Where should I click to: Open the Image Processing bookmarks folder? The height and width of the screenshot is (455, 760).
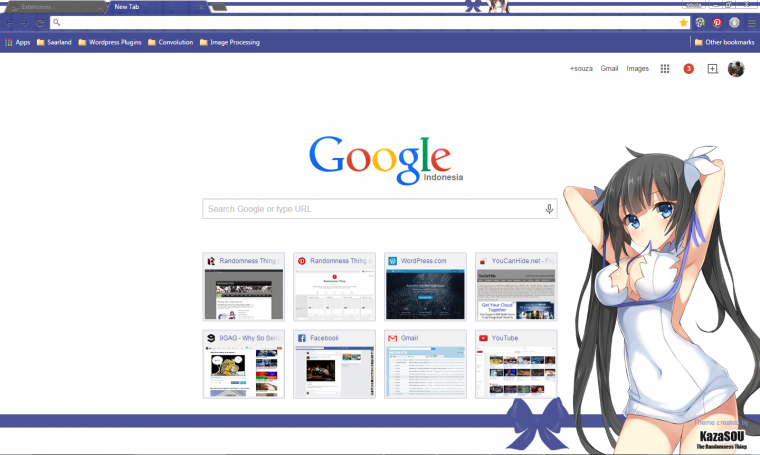click(230, 43)
